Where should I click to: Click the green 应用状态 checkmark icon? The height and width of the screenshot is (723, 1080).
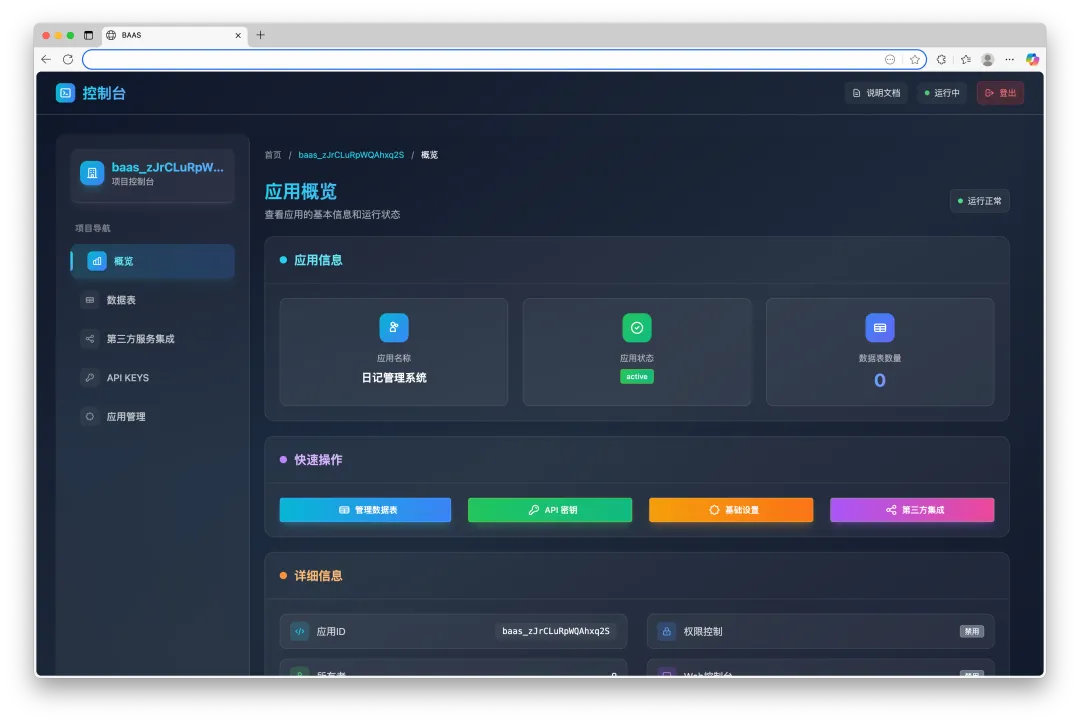637,328
